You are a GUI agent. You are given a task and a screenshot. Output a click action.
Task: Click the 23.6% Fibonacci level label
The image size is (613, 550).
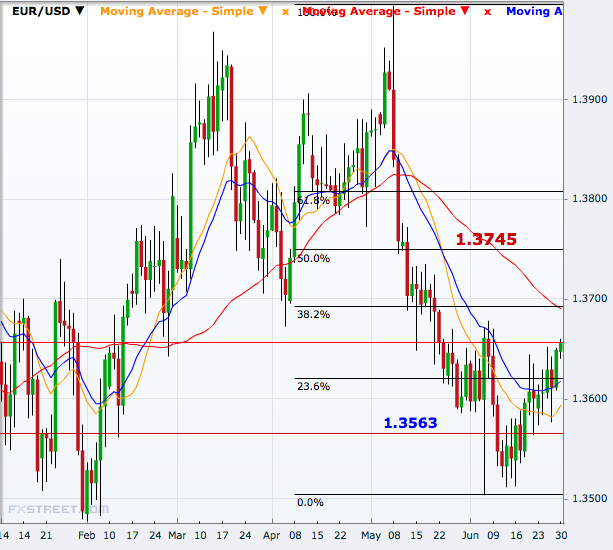313,386
